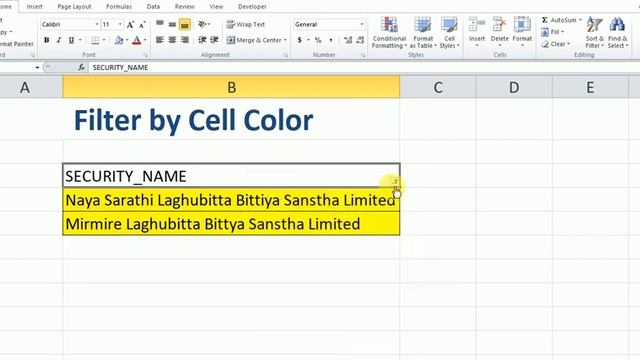Select the Mirmire Laghubitta yellow cell
Screen dimensions: 640x360
tap(231, 224)
